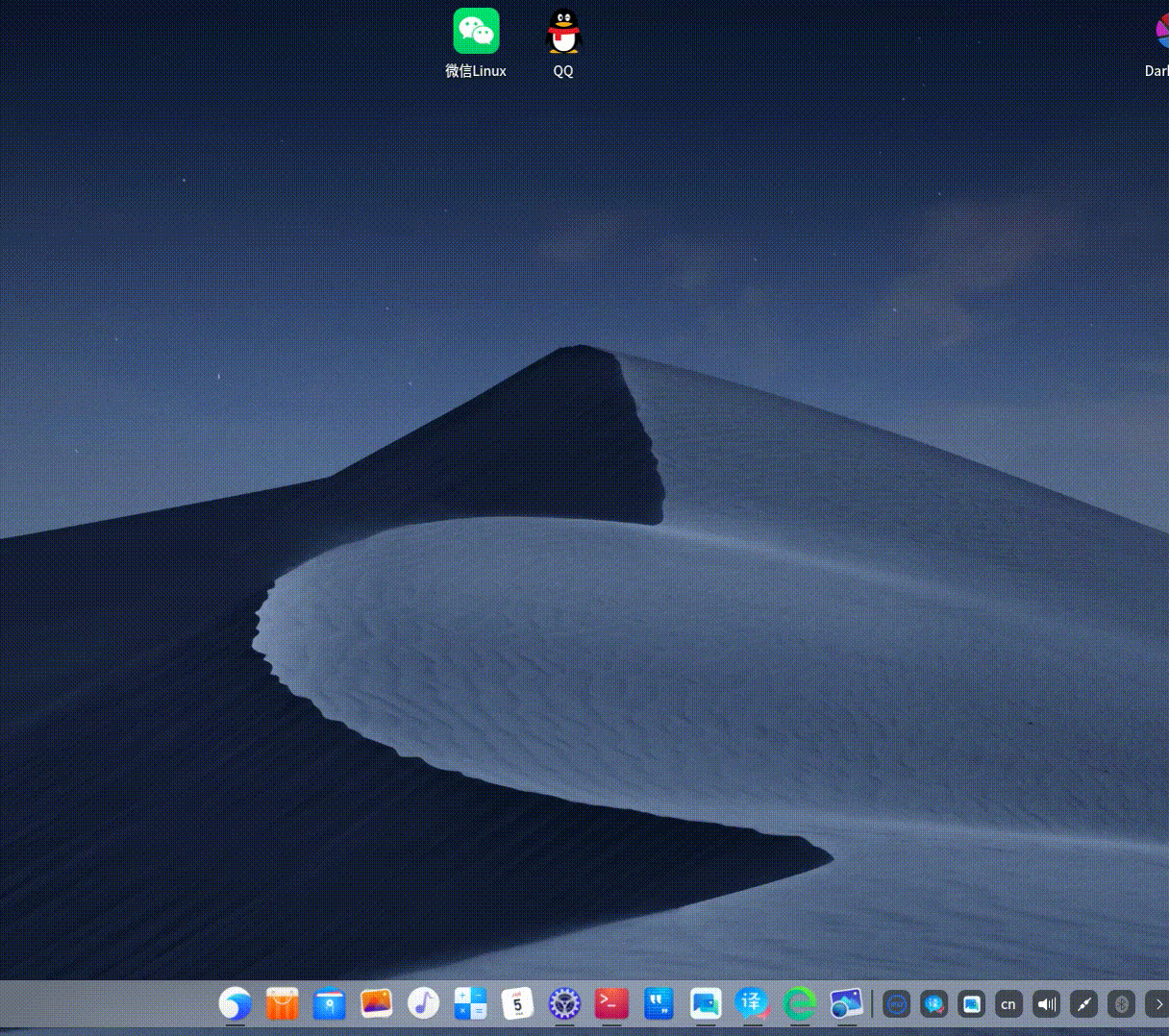Open the blue quotation marks app
Viewport: 1169px width, 1036px height.
click(659, 1004)
